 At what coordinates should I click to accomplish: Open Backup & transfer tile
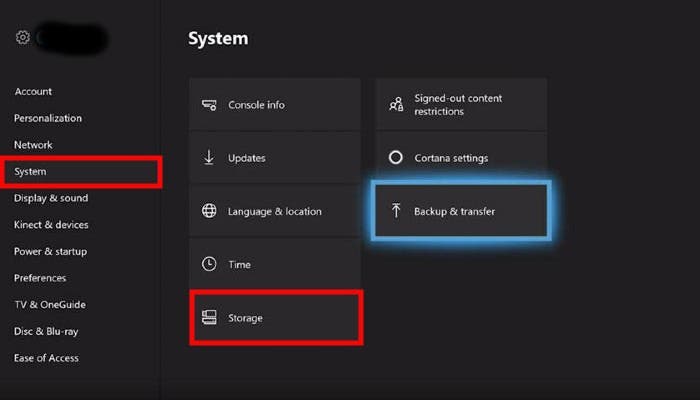coord(461,211)
